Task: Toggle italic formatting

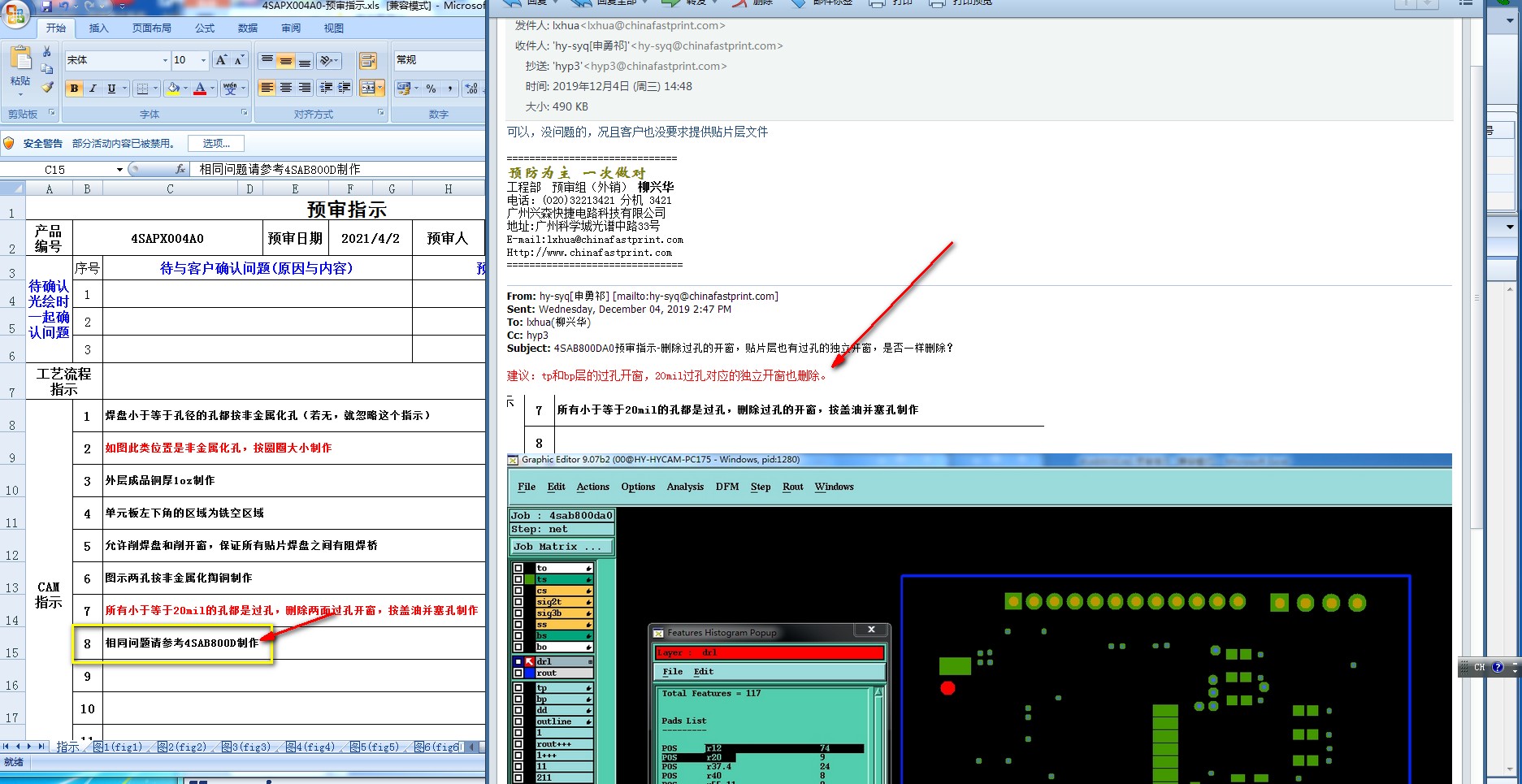Action: pyautogui.click(x=93, y=89)
